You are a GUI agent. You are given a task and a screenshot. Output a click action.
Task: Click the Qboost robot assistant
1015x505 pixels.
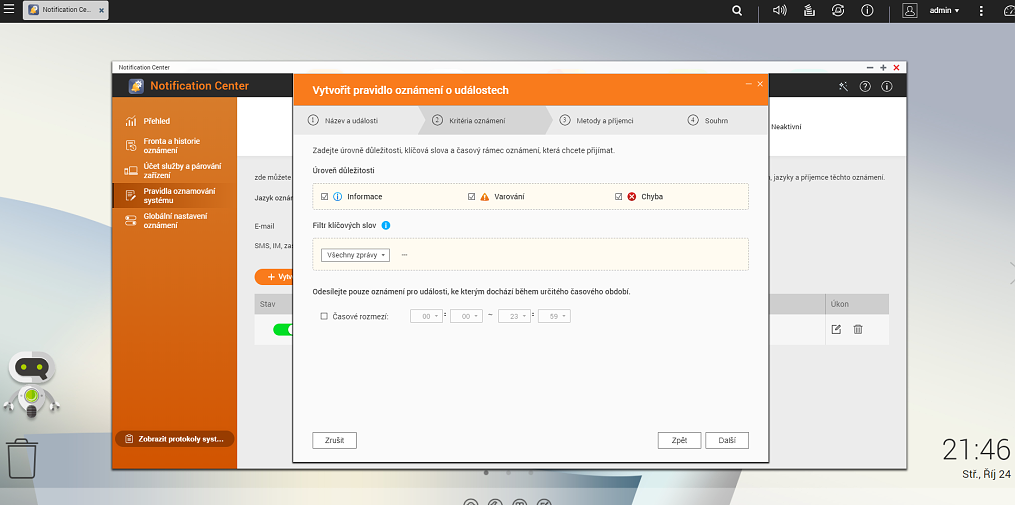pyautogui.click(x=32, y=386)
